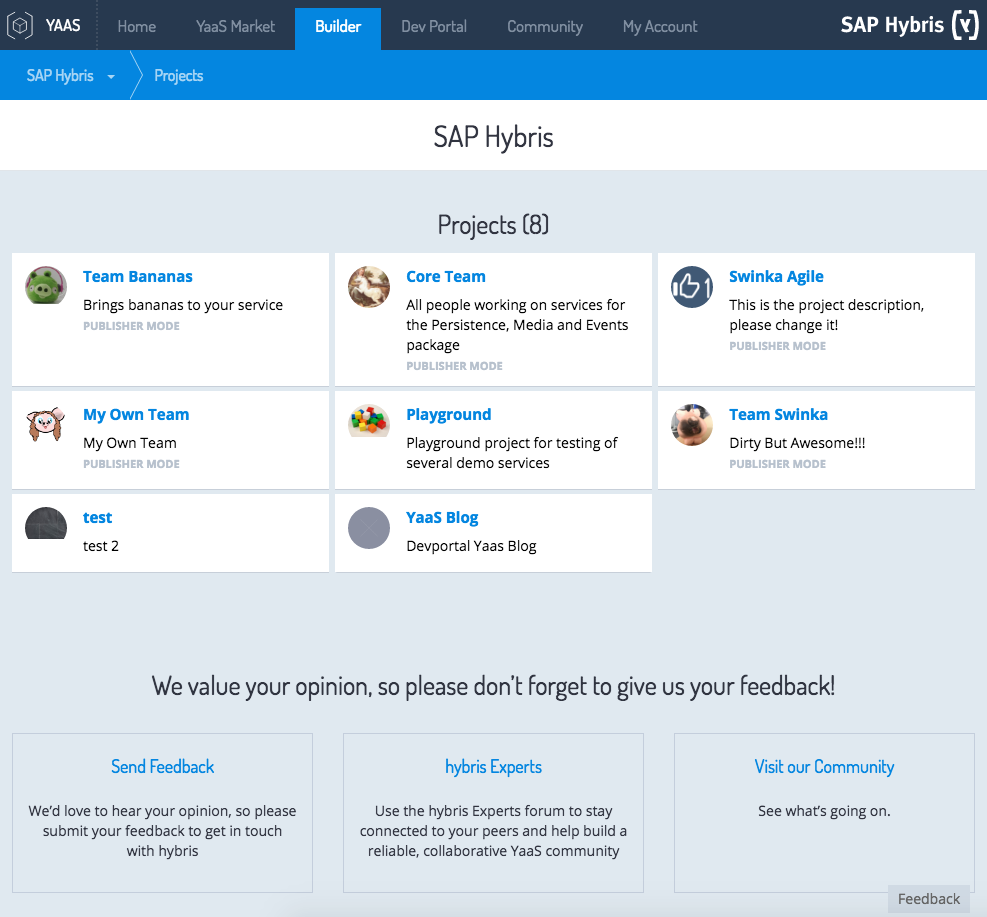
Task: Open the Core Team project link
Action: 446,276
